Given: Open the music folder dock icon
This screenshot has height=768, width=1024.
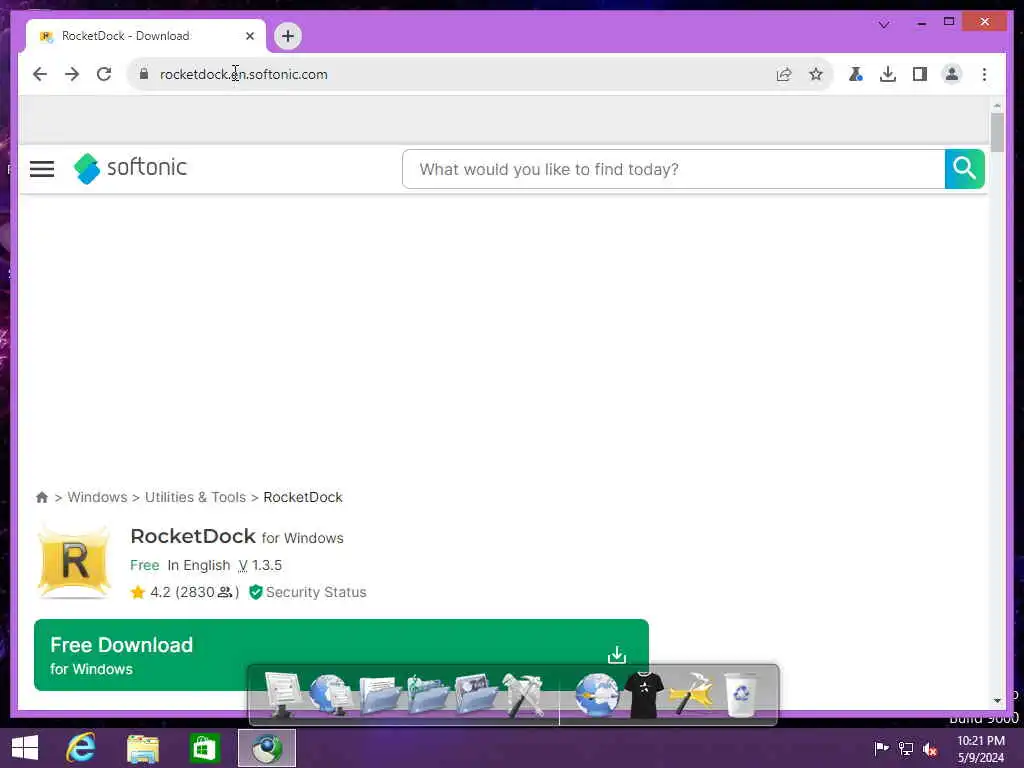Looking at the screenshot, I should tap(428, 696).
